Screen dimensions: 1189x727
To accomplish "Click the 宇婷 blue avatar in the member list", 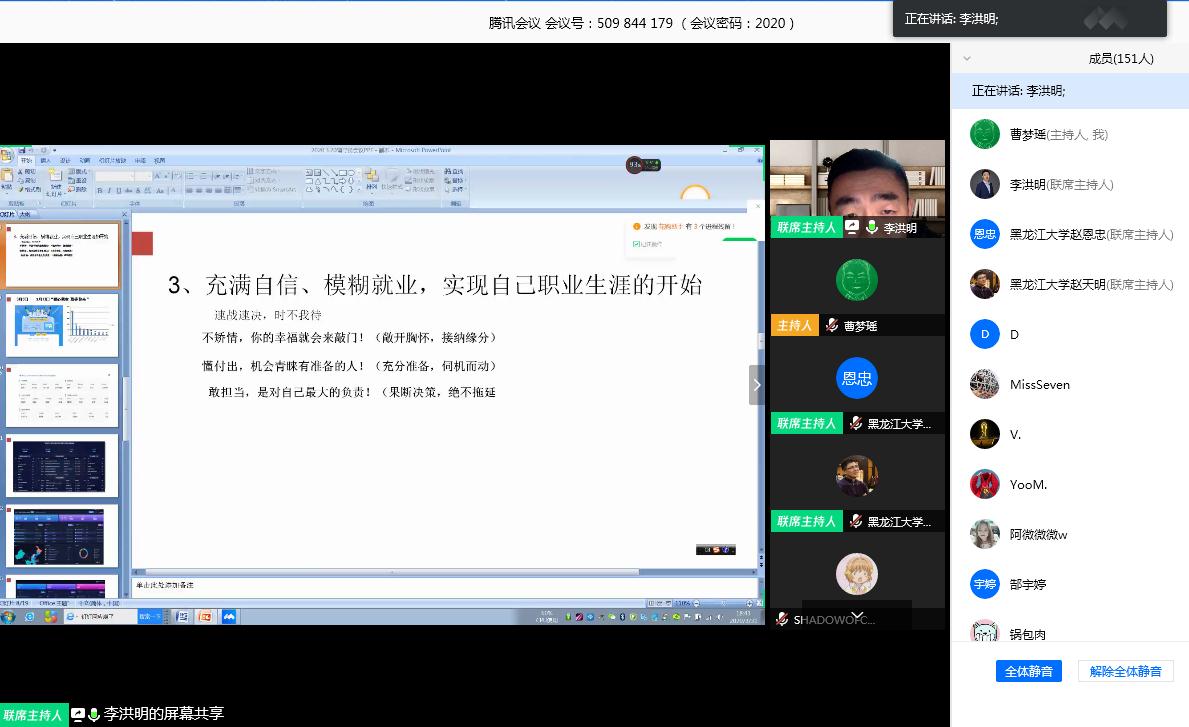I will (x=985, y=584).
